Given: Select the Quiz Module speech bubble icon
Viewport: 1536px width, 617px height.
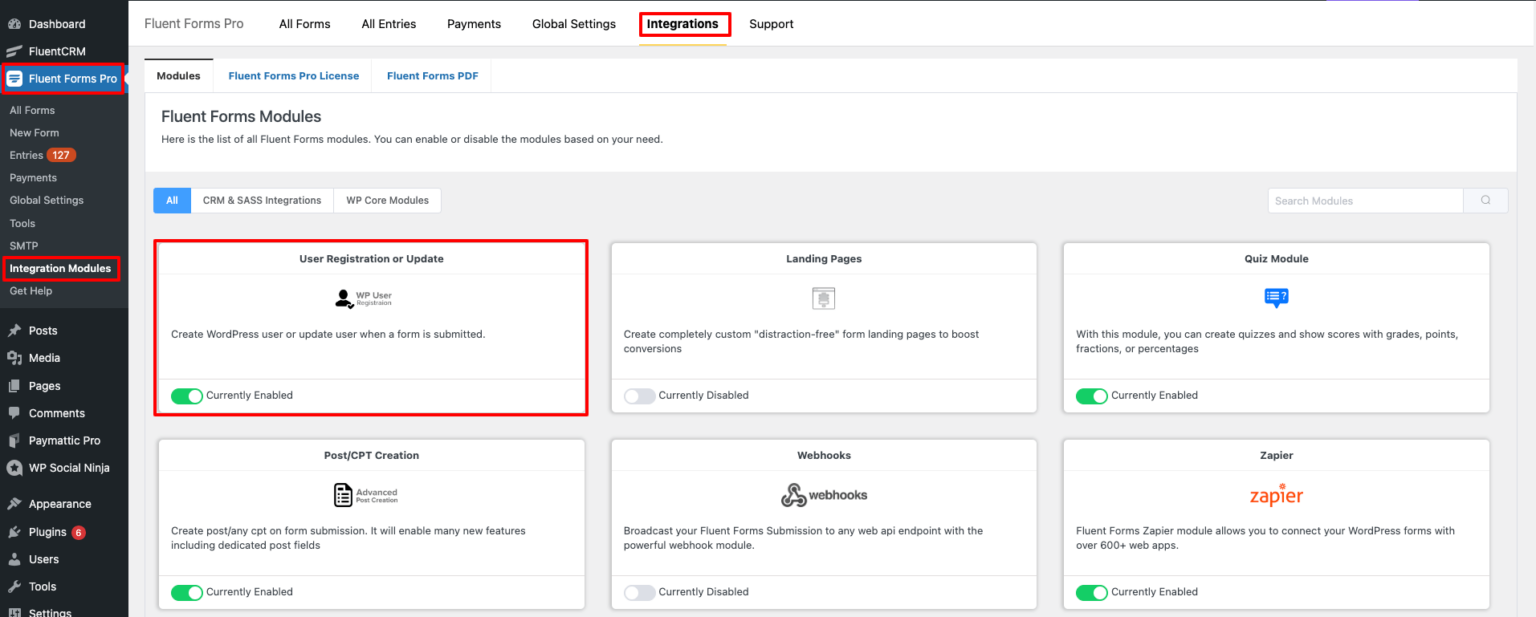Looking at the screenshot, I should click(1276, 297).
